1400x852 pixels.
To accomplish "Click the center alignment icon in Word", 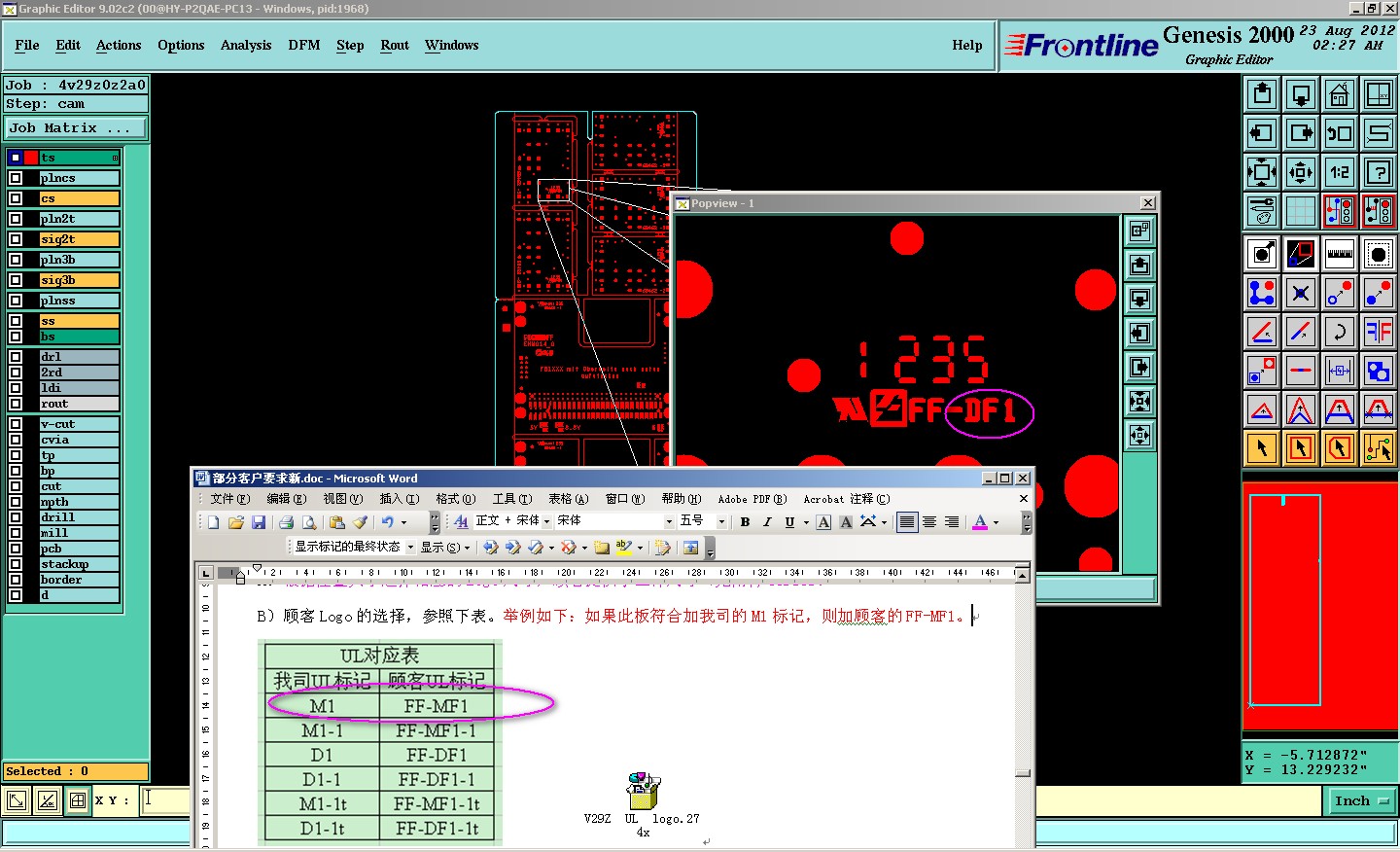I will click(929, 522).
